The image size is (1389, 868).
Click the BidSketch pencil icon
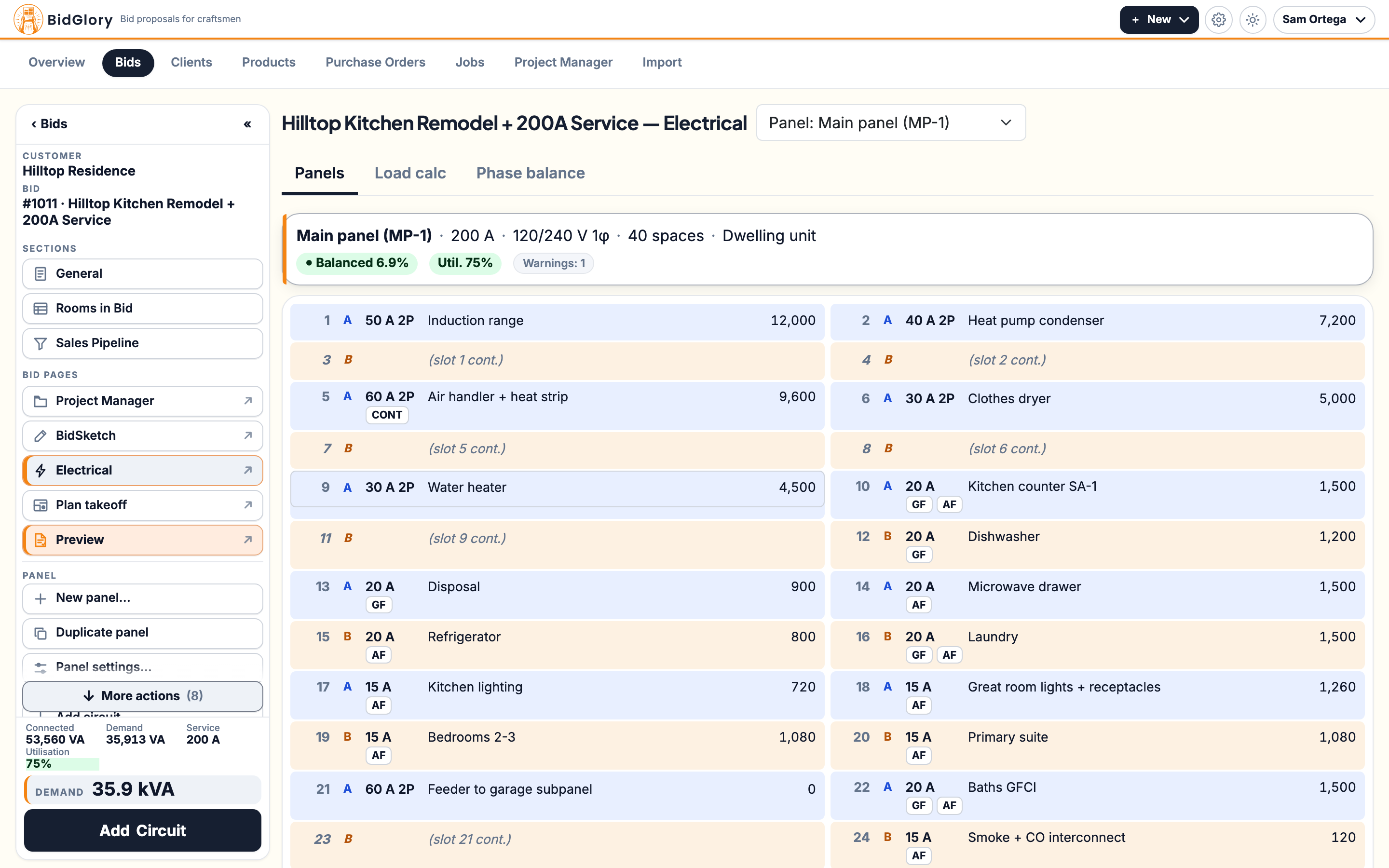(40, 436)
